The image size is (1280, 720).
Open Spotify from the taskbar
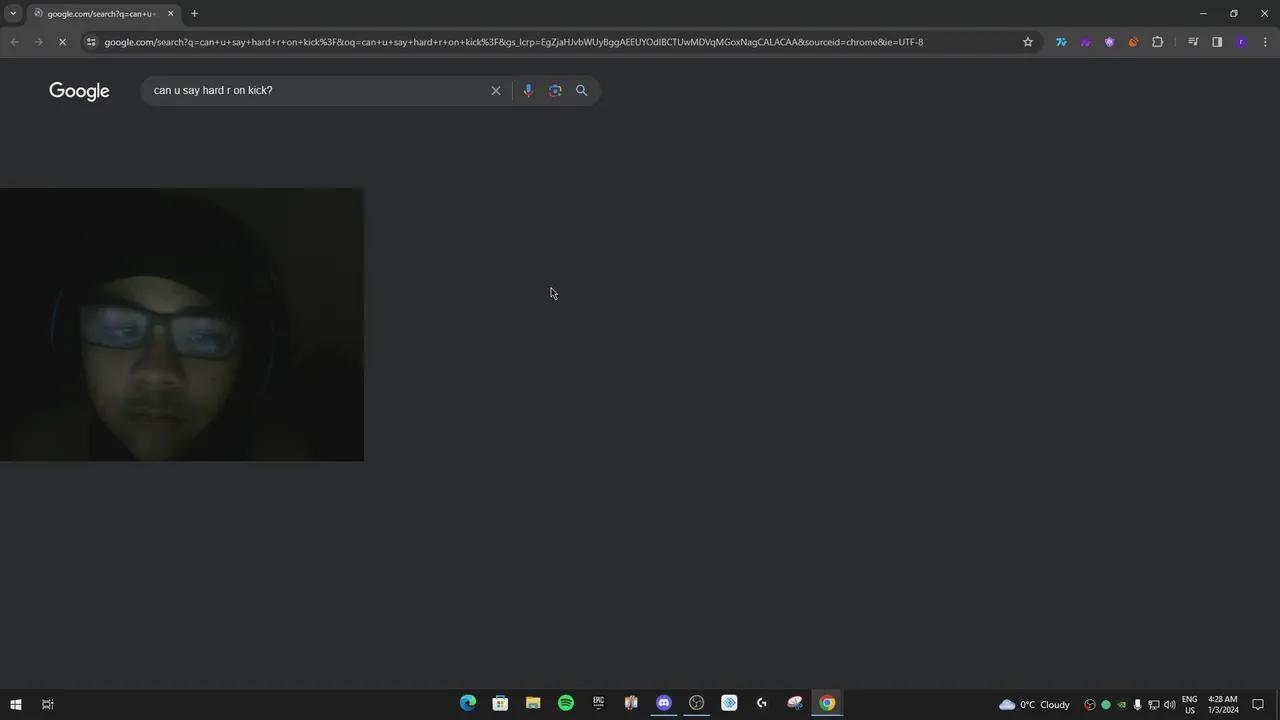566,703
